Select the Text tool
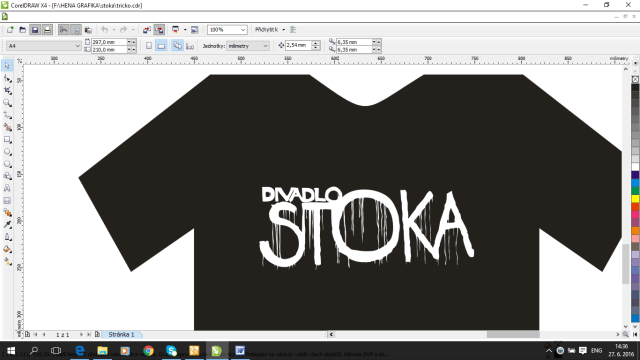This screenshot has height=360, width=640. [7, 189]
